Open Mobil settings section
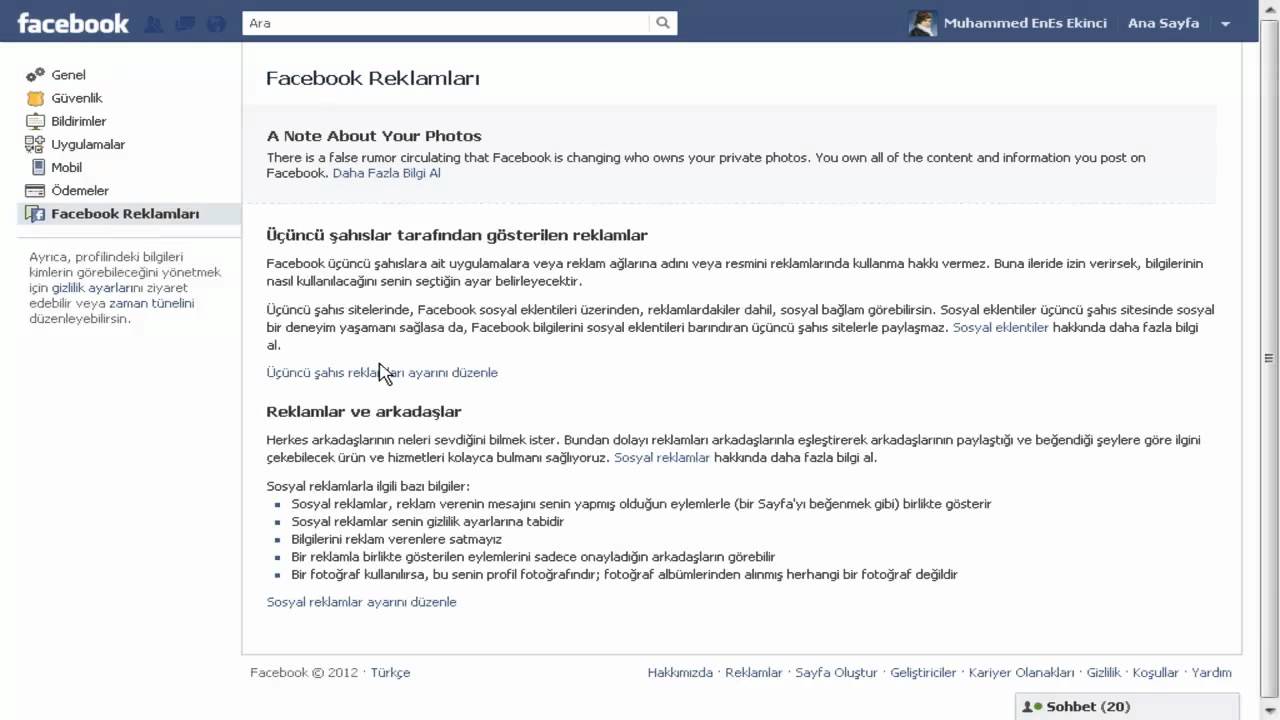The image size is (1280, 720). coord(67,167)
